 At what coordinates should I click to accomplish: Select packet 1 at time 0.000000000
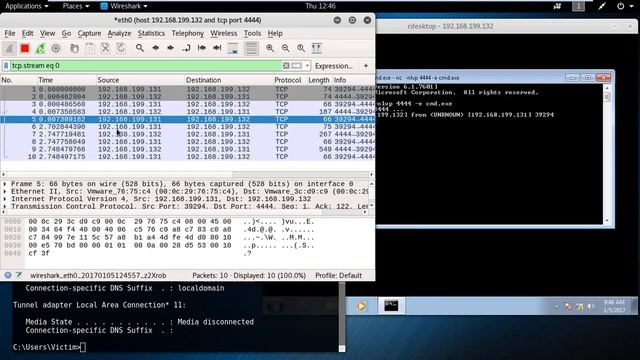[x=187, y=89]
